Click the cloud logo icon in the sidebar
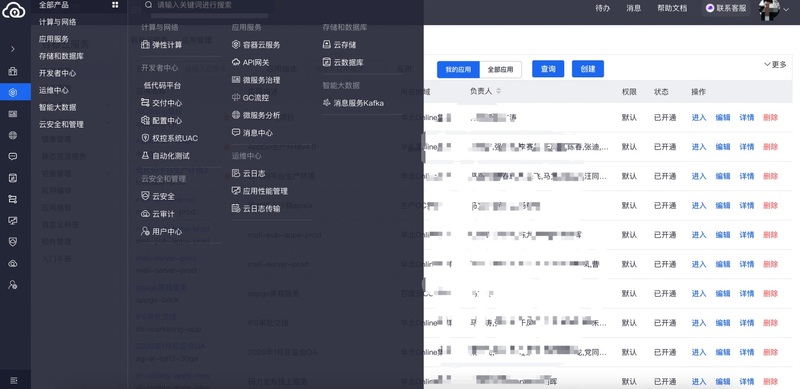The width and height of the screenshot is (800, 389). click(14, 10)
